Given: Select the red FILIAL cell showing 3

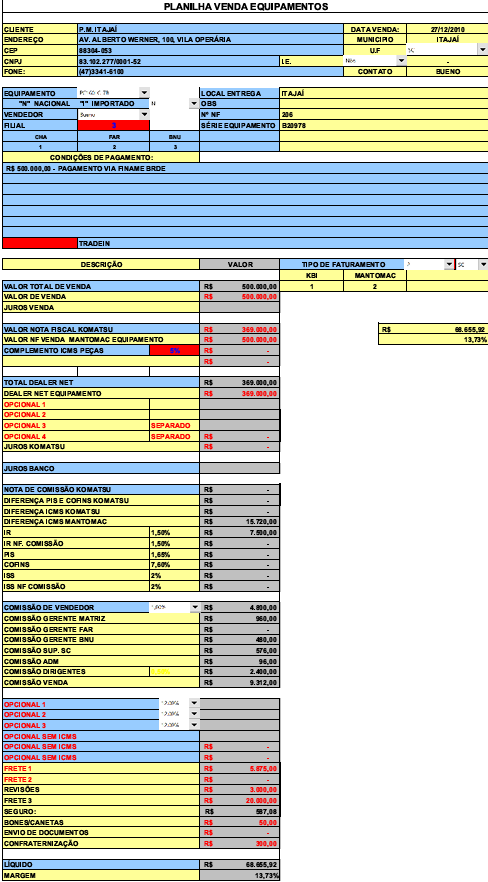Looking at the screenshot, I should tap(114, 125).
